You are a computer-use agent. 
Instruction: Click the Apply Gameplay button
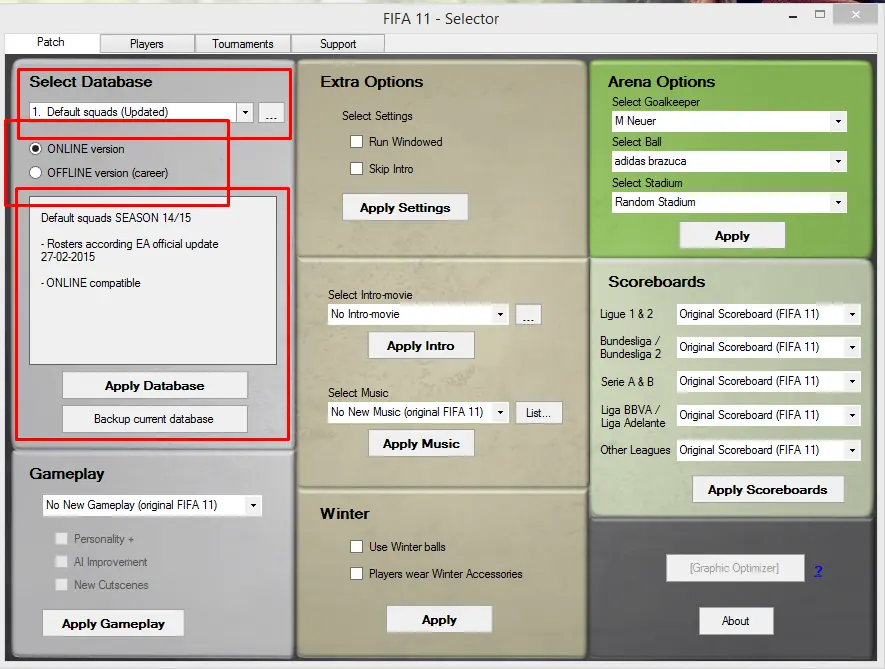(x=113, y=623)
